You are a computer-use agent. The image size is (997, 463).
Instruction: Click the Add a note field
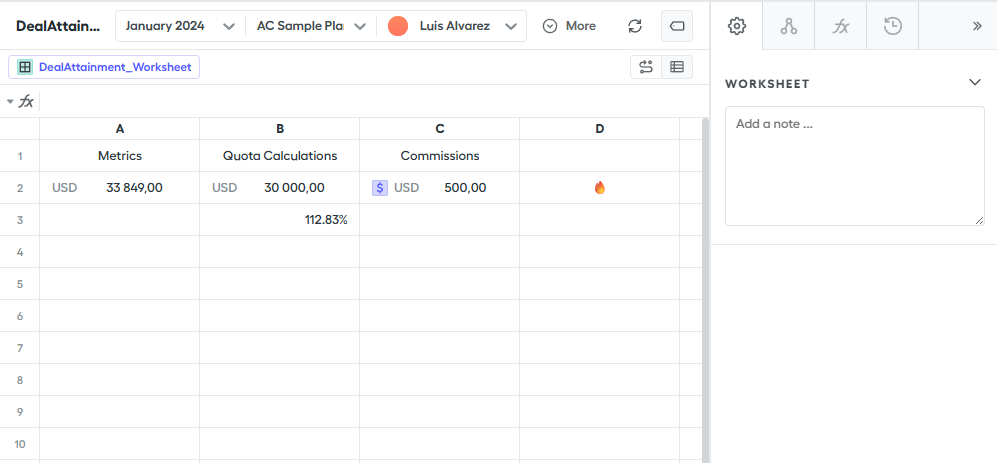pyautogui.click(x=854, y=165)
